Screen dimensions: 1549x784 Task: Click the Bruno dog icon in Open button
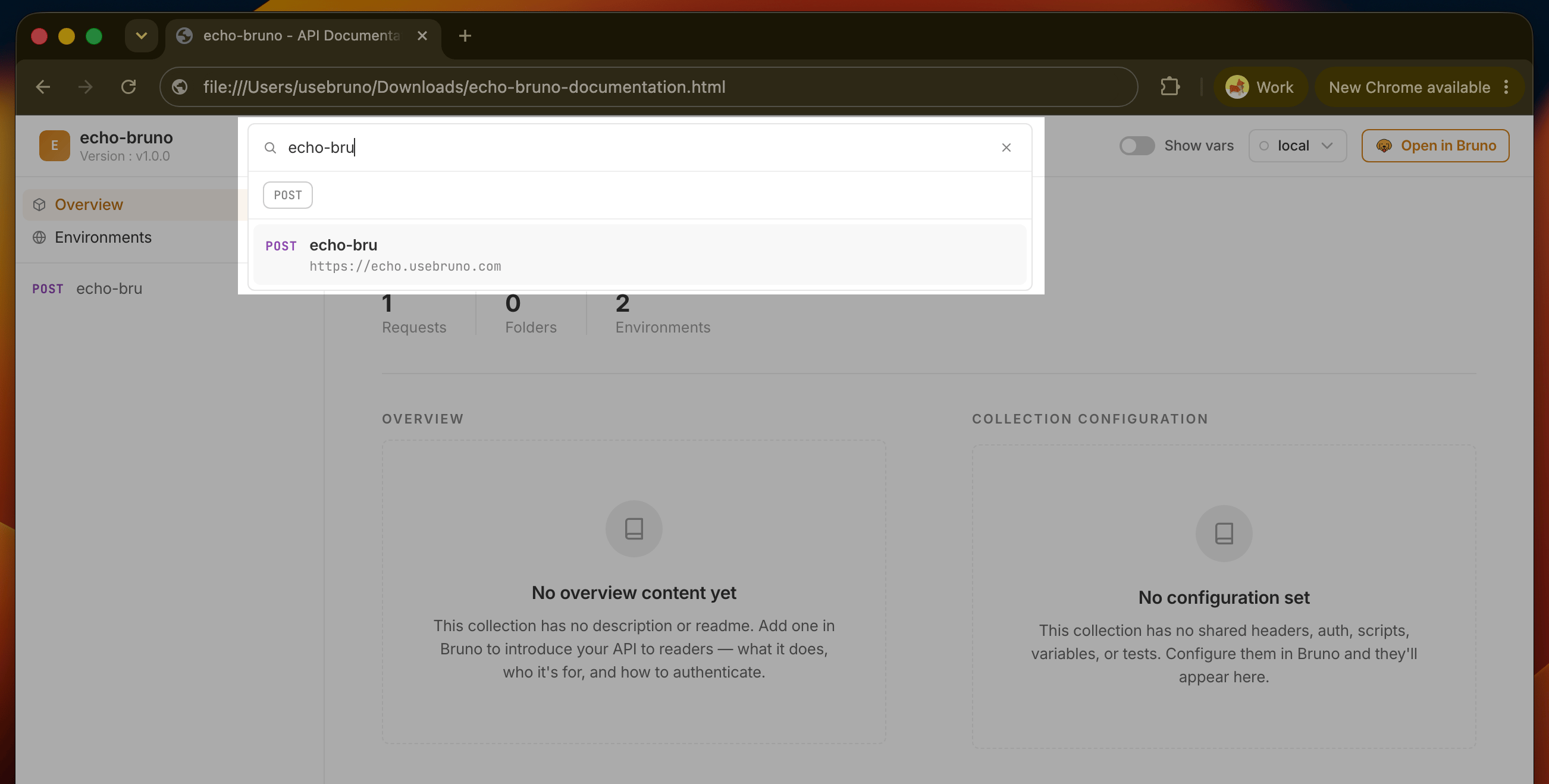(x=1384, y=146)
